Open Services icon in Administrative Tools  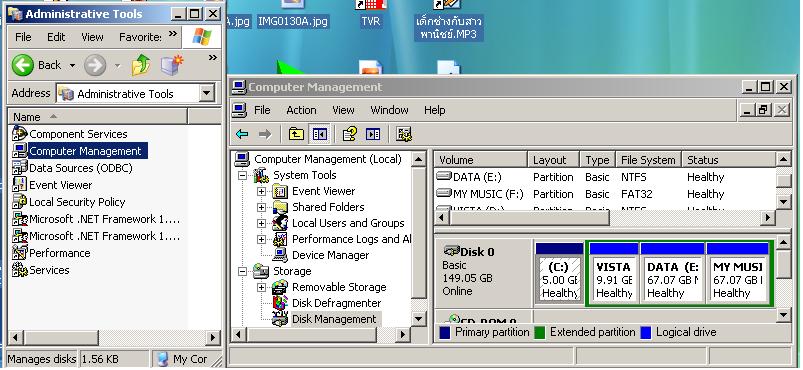point(19,270)
